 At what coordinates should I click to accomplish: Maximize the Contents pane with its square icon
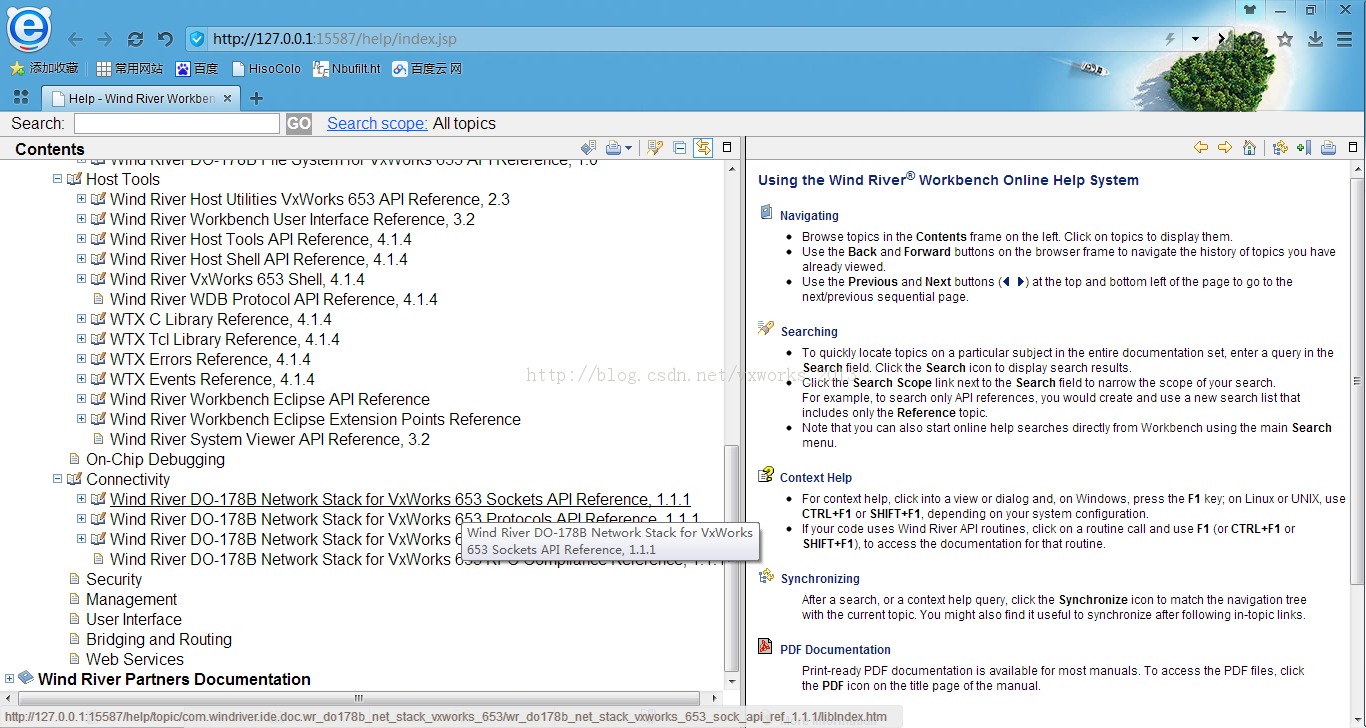[727, 147]
